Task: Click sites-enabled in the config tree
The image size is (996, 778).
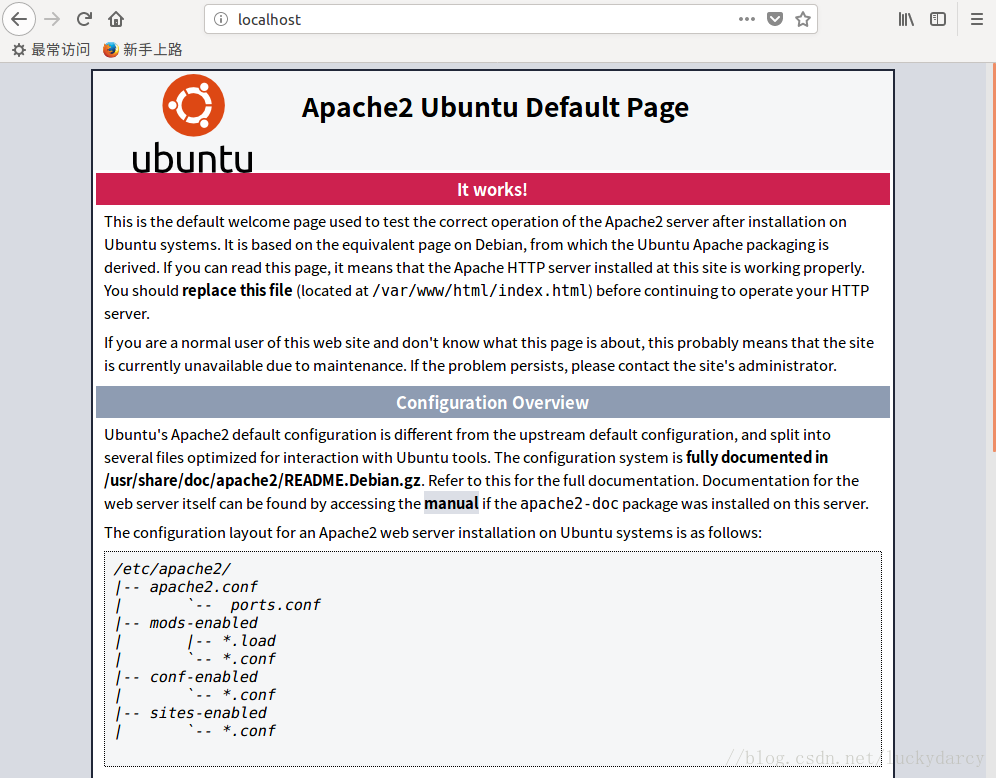Action: pos(208,713)
